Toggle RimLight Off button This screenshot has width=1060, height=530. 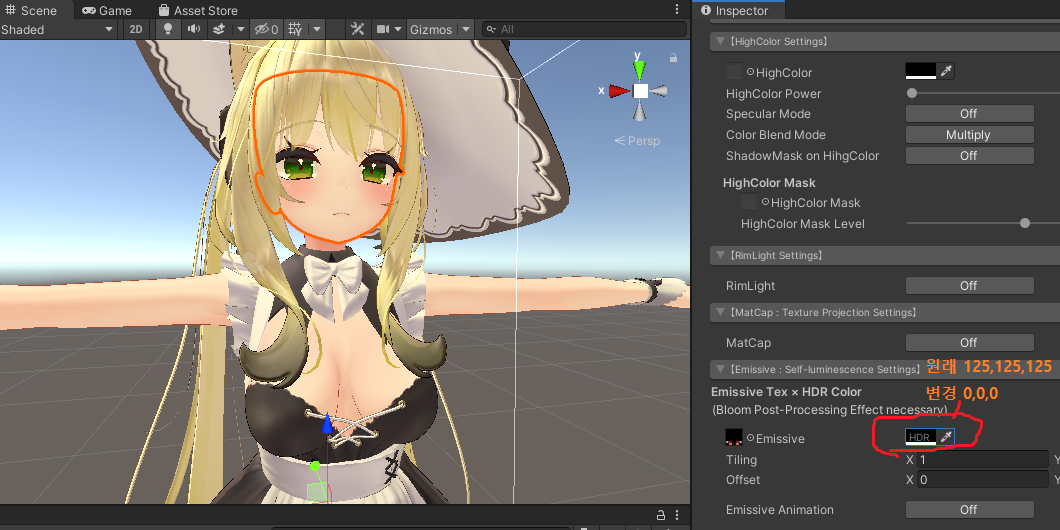pos(969,285)
